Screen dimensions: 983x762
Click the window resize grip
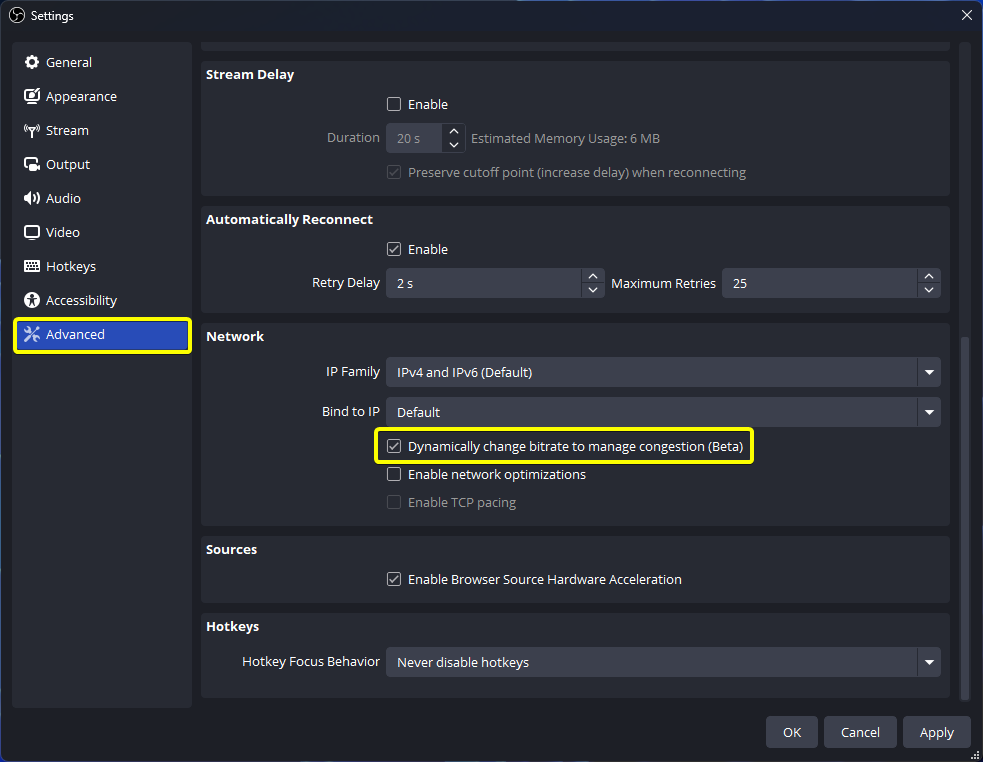click(x=975, y=755)
